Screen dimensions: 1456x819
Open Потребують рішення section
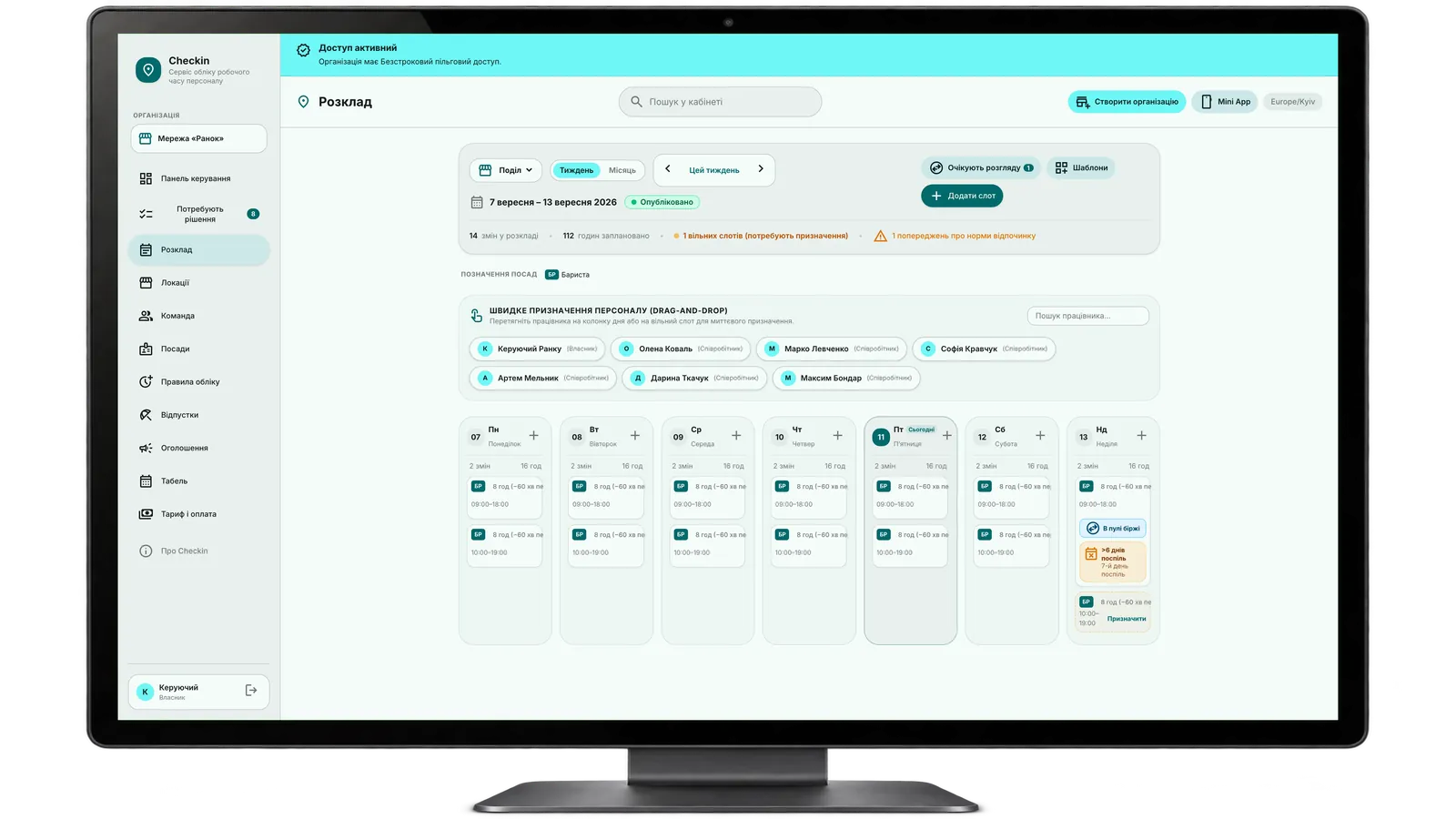pos(198,214)
